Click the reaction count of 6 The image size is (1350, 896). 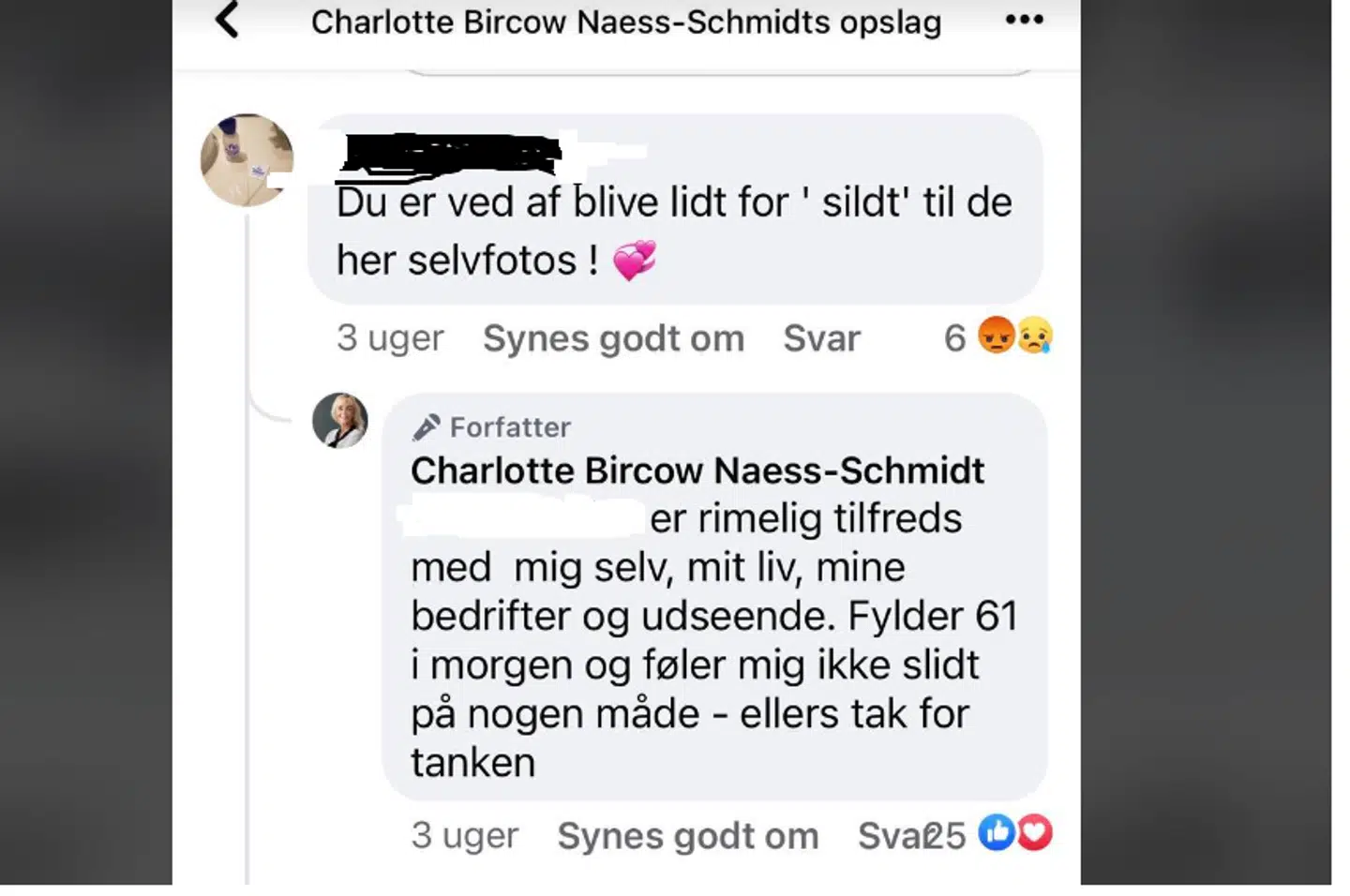954,337
